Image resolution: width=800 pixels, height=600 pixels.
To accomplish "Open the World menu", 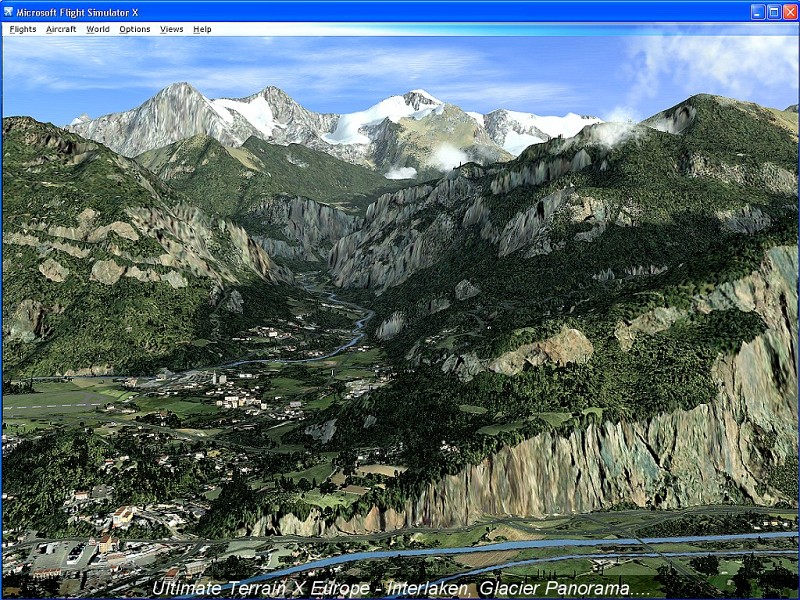I will coord(98,29).
